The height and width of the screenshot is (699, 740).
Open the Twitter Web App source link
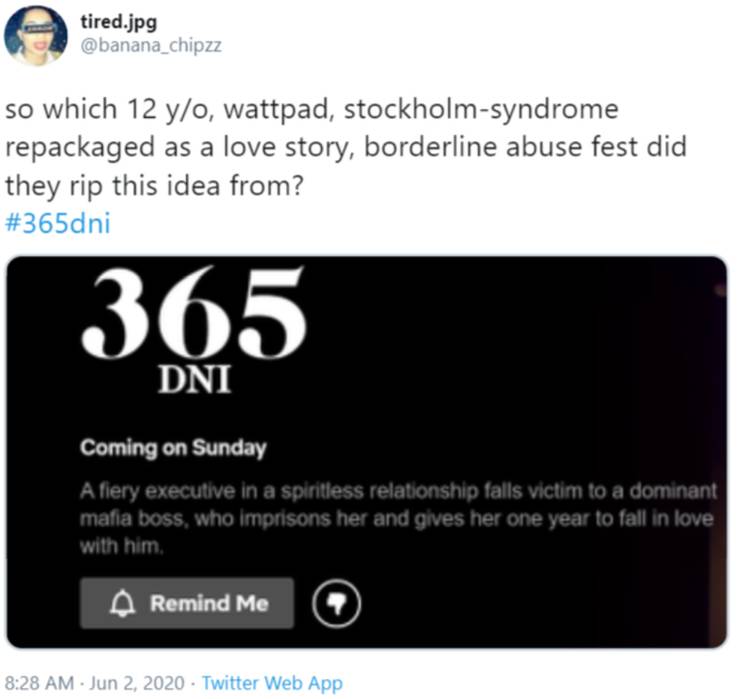tap(272, 682)
